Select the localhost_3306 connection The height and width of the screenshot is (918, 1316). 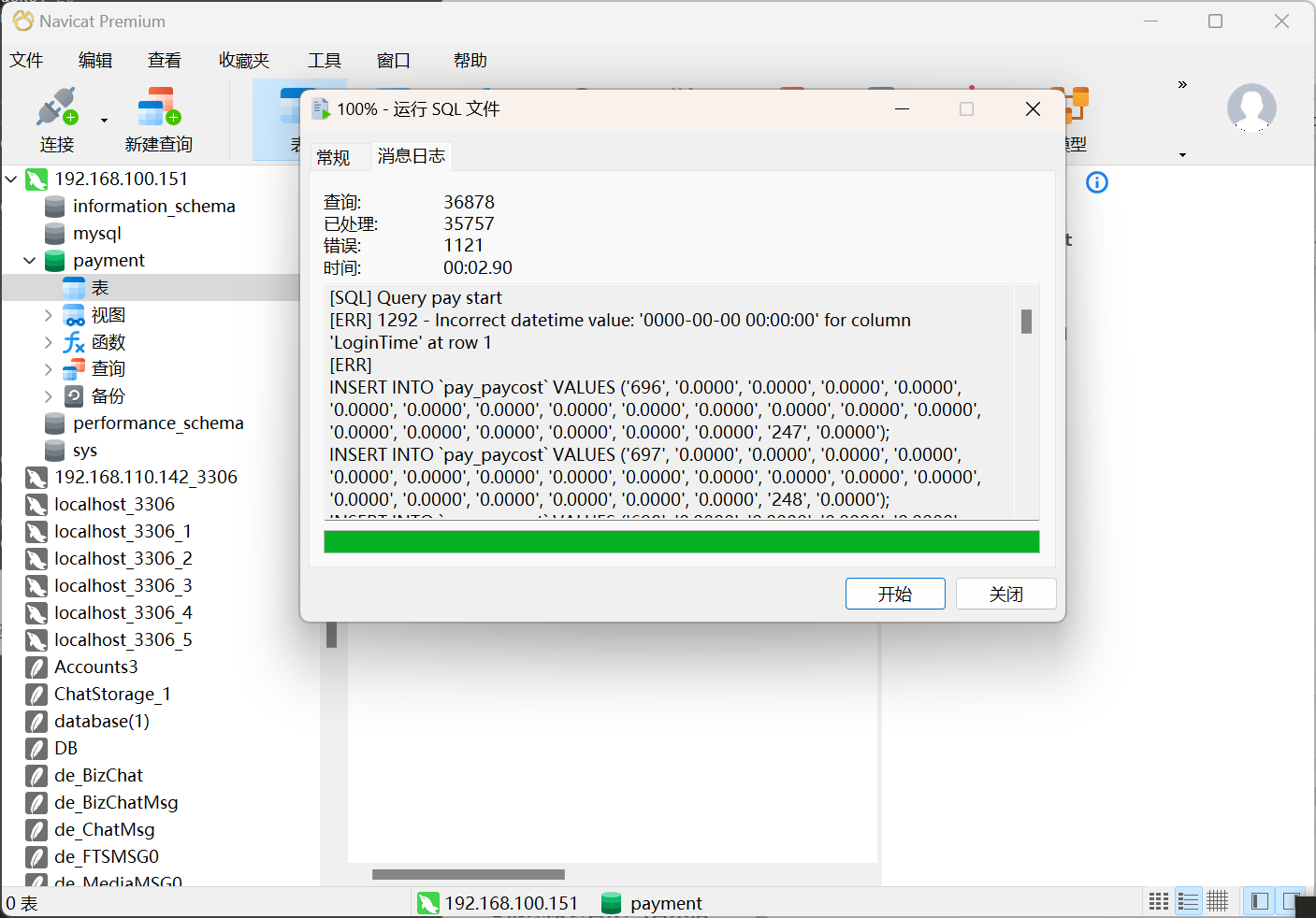coord(114,505)
